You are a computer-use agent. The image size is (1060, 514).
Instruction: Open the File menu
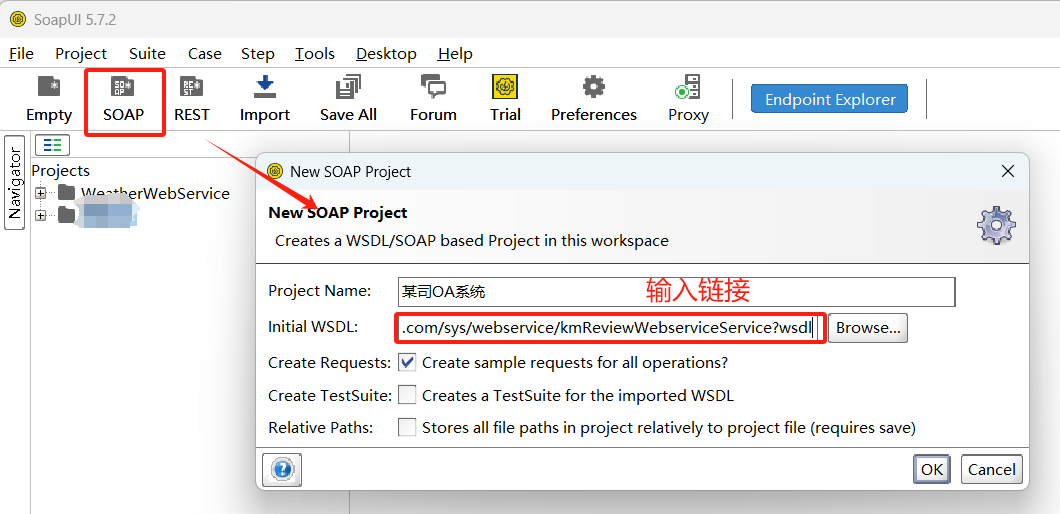pyautogui.click(x=22, y=53)
